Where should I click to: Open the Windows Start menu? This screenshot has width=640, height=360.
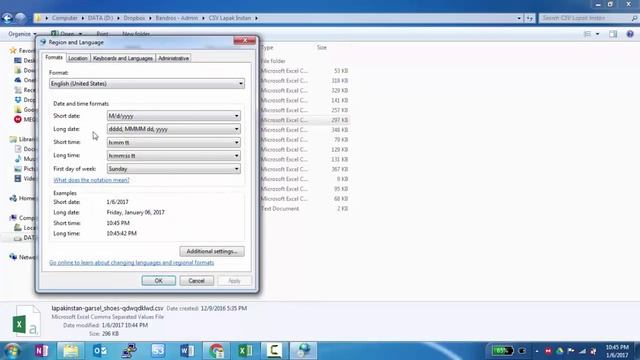(12, 351)
